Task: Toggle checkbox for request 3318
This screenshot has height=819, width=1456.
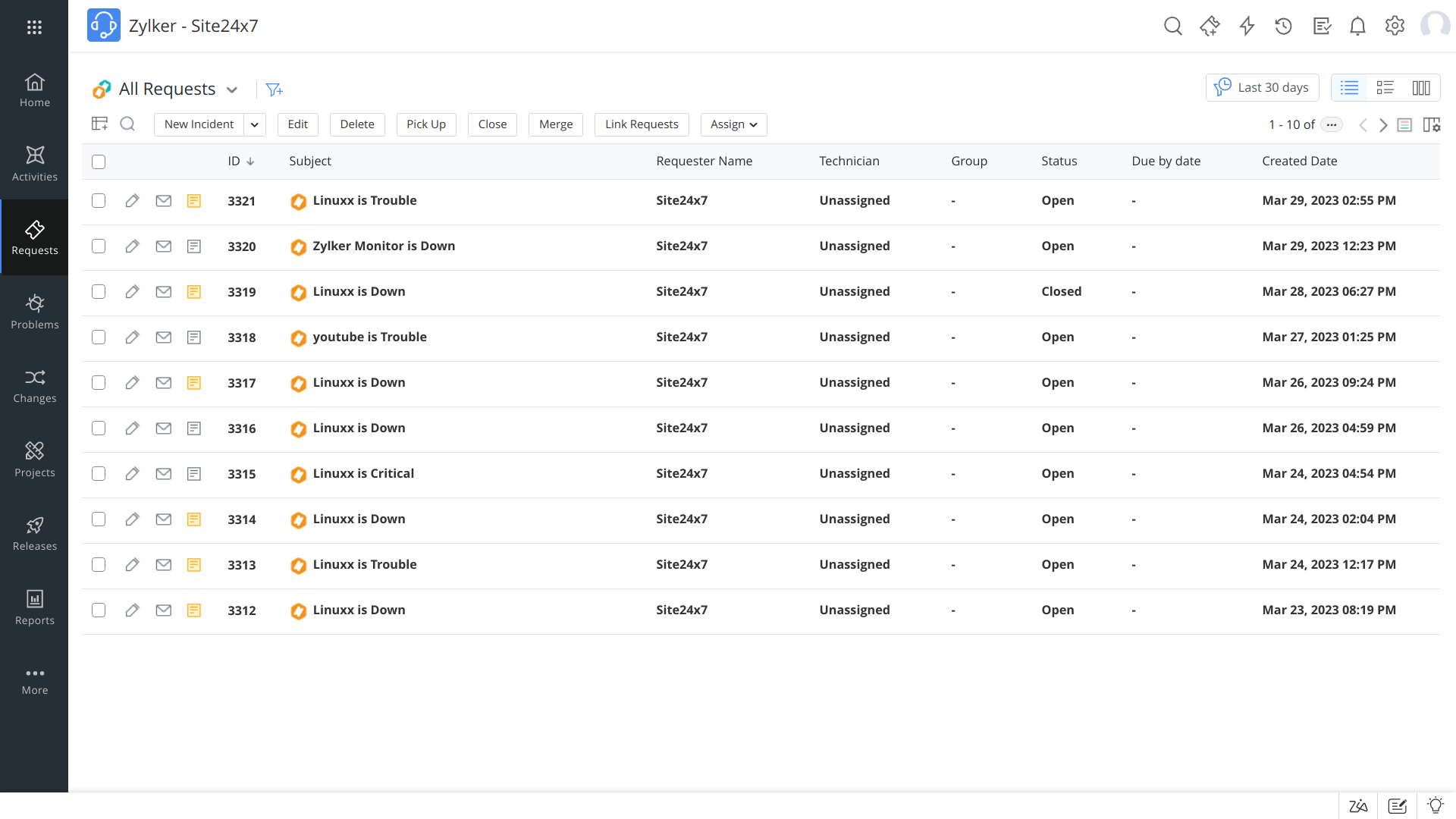Action: tap(99, 337)
